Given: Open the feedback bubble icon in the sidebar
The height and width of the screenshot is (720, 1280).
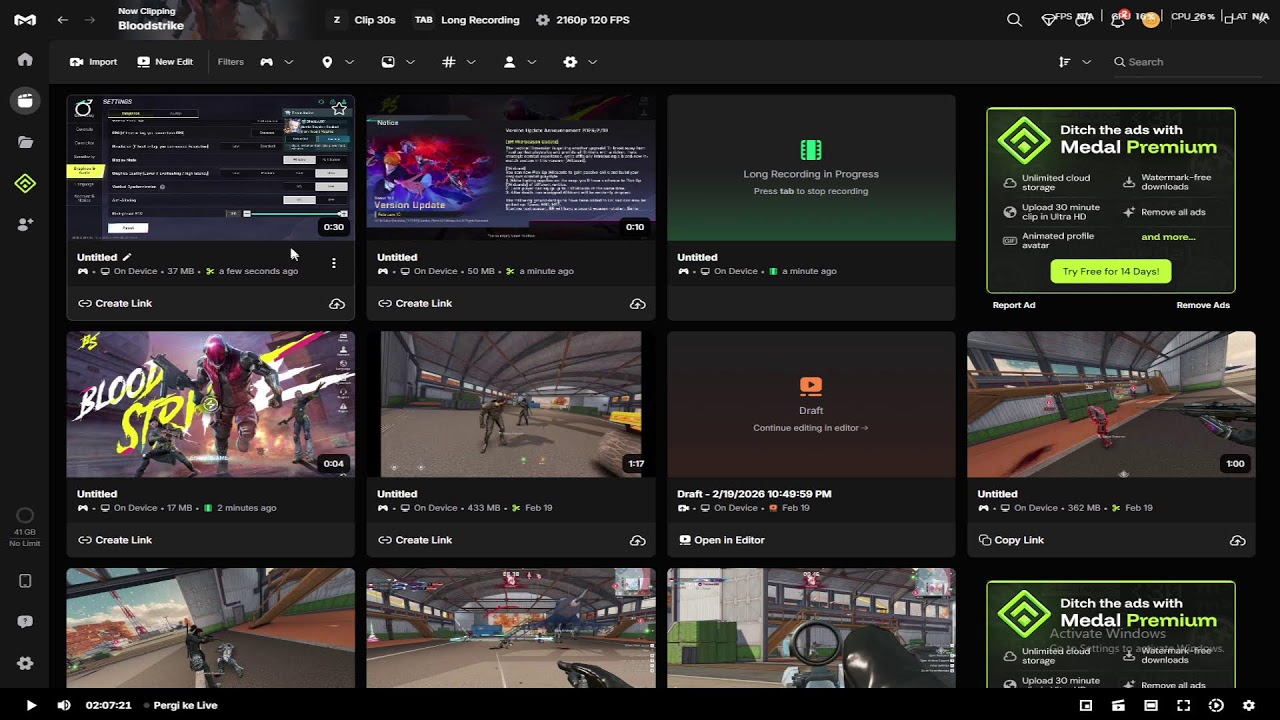Looking at the screenshot, I should [x=25, y=622].
